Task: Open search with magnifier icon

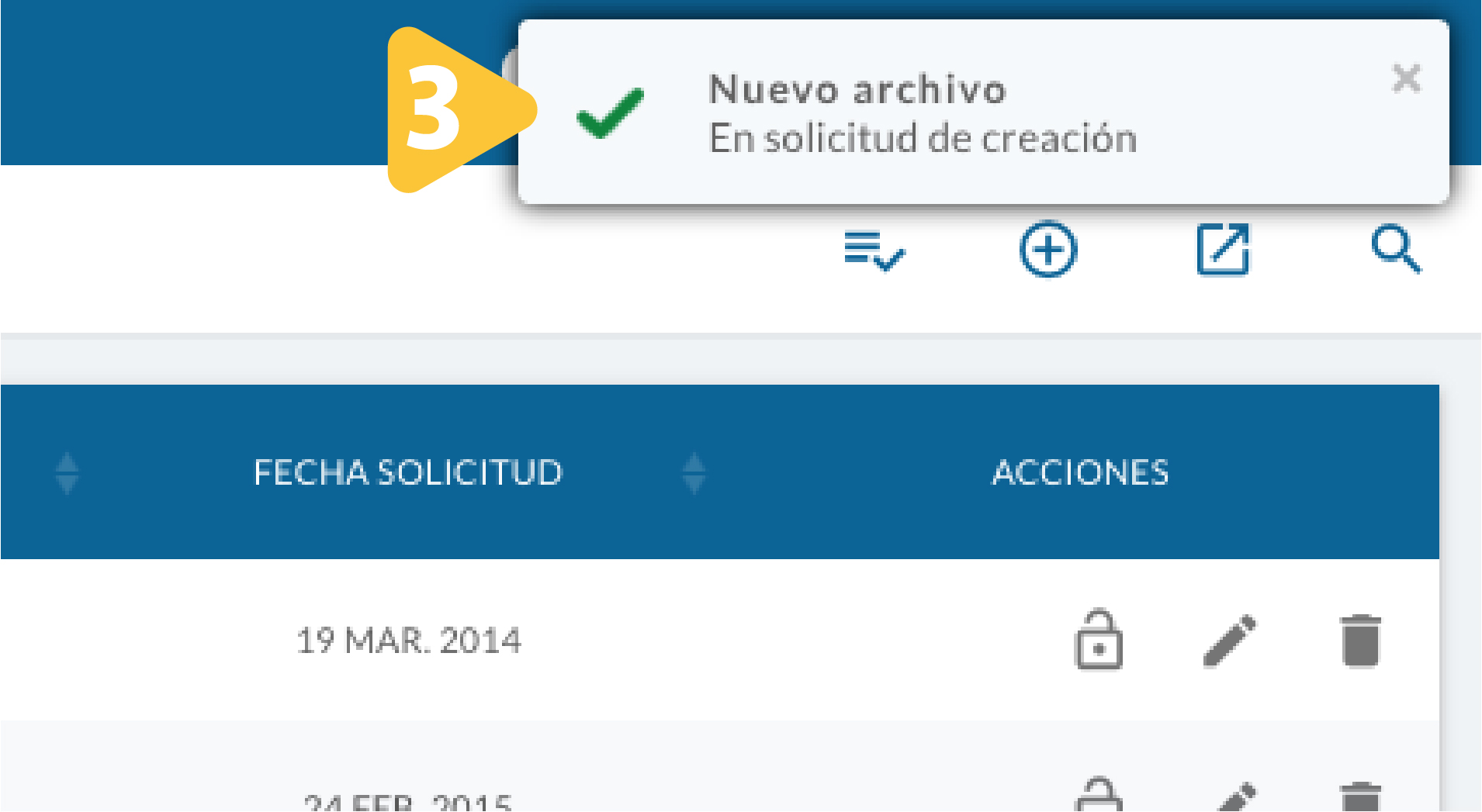Action: [x=1397, y=250]
